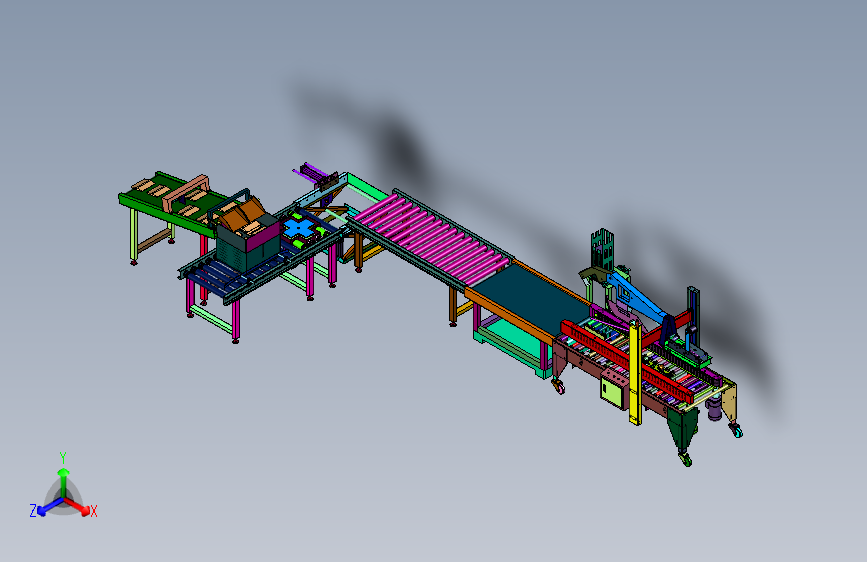Viewport: 867px width, 562px height.
Task: Select the dark green crate on the rollers
Action: [249, 244]
